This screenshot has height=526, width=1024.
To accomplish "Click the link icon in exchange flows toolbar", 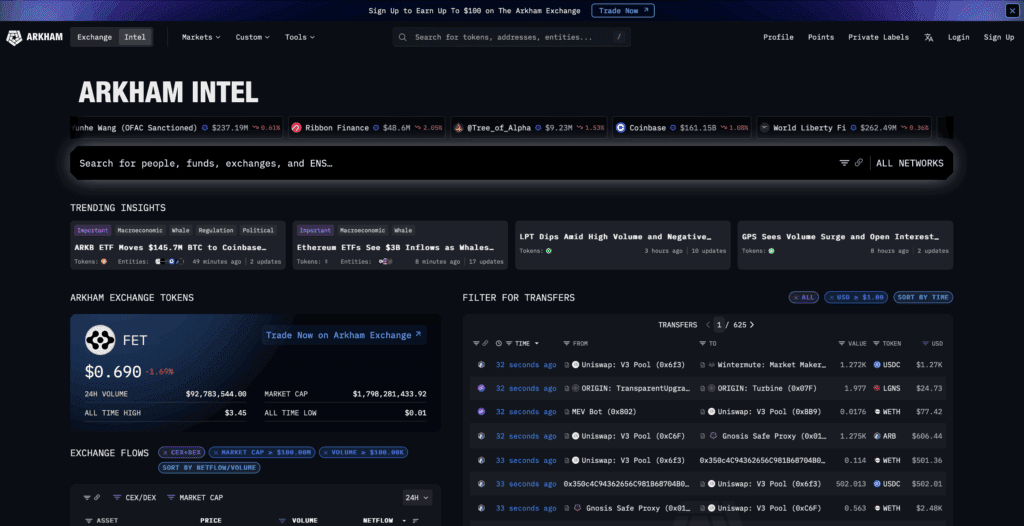I will (x=97, y=498).
